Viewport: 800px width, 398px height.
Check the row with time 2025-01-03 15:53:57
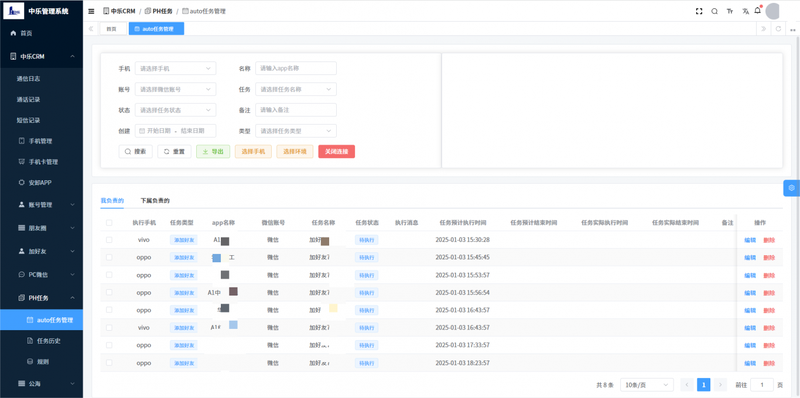tap(109, 275)
